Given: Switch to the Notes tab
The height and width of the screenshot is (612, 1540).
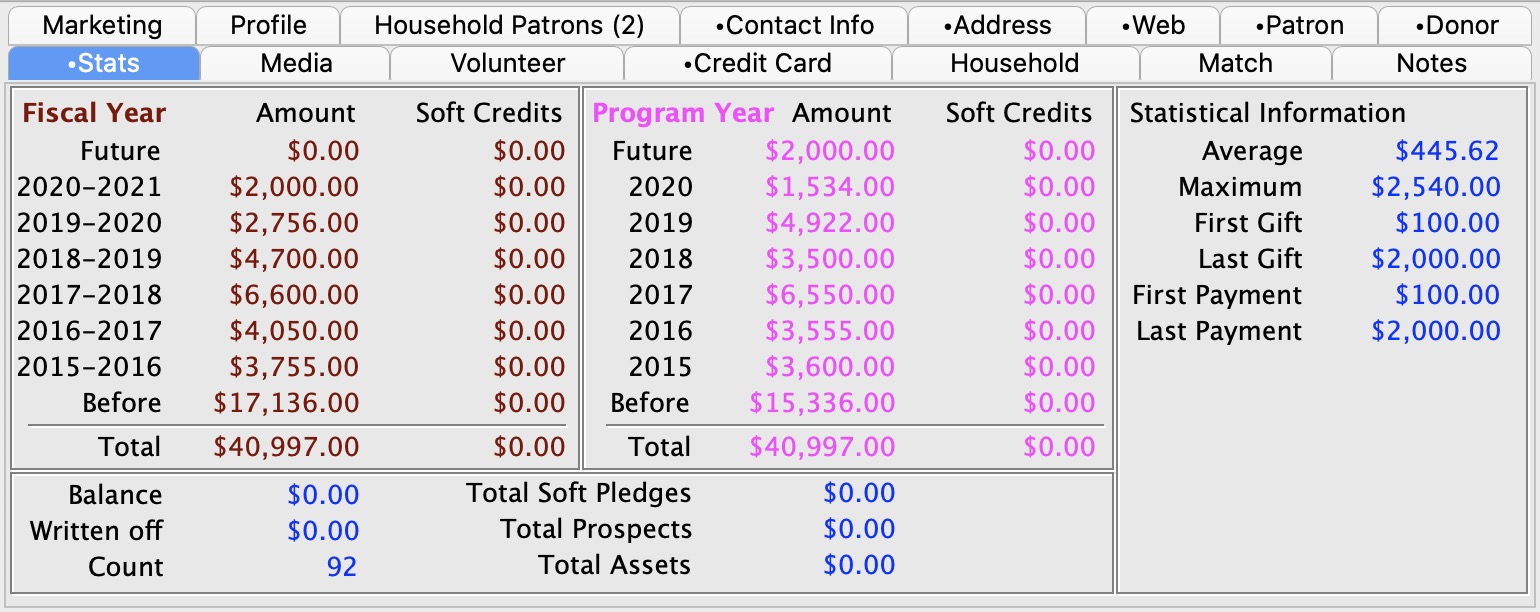Looking at the screenshot, I should point(1431,63).
